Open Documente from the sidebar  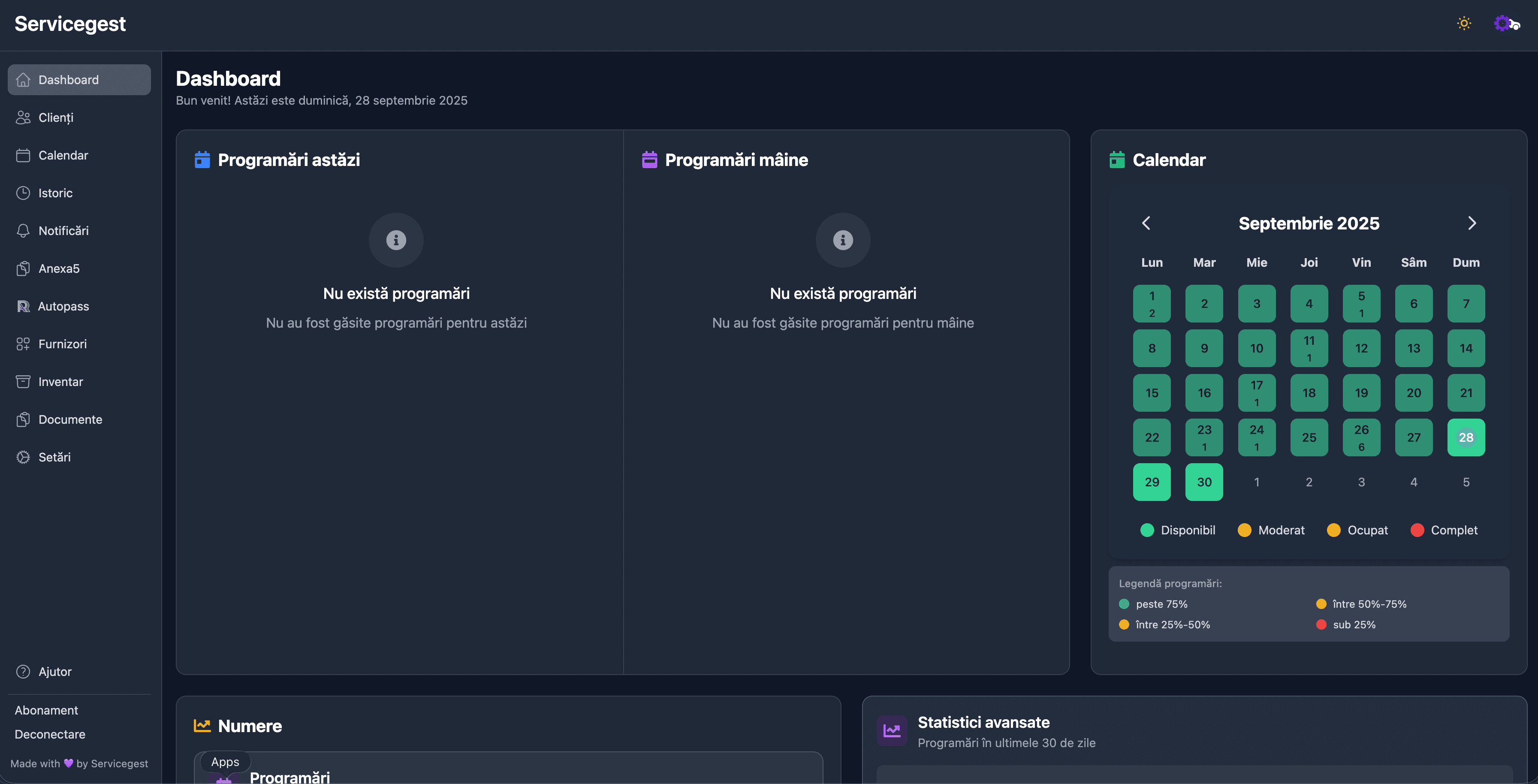point(70,419)
